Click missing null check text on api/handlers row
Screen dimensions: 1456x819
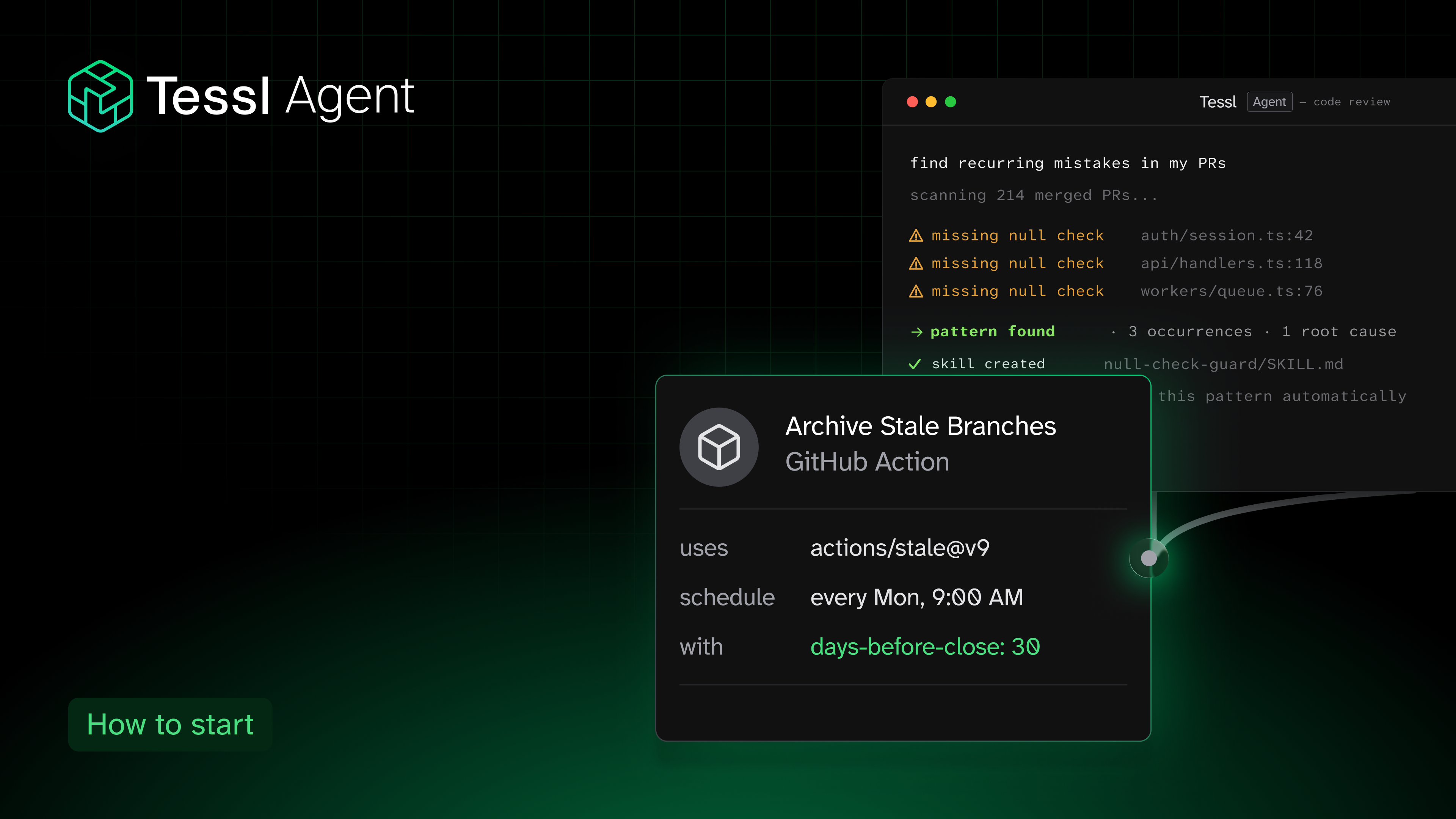[1017, 264]
